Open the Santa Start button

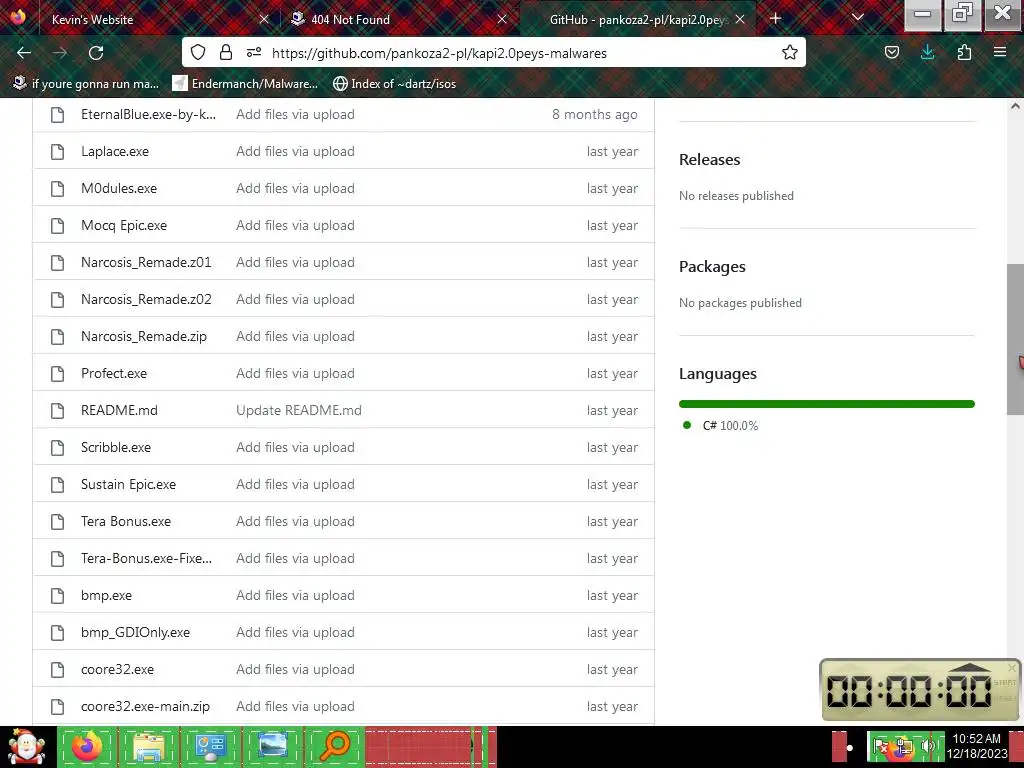26,746
